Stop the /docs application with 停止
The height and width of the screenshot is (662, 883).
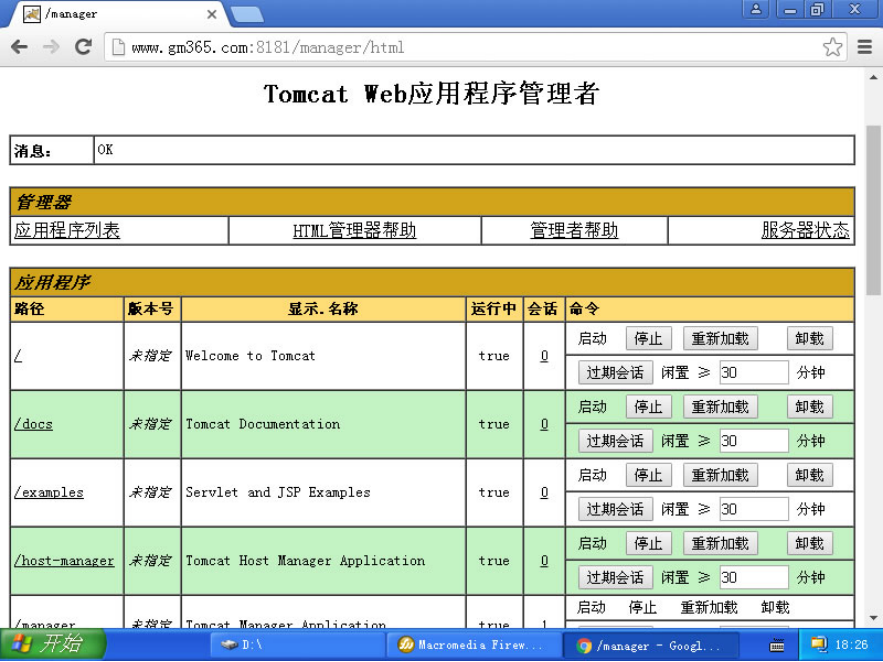tap(648, 407)
